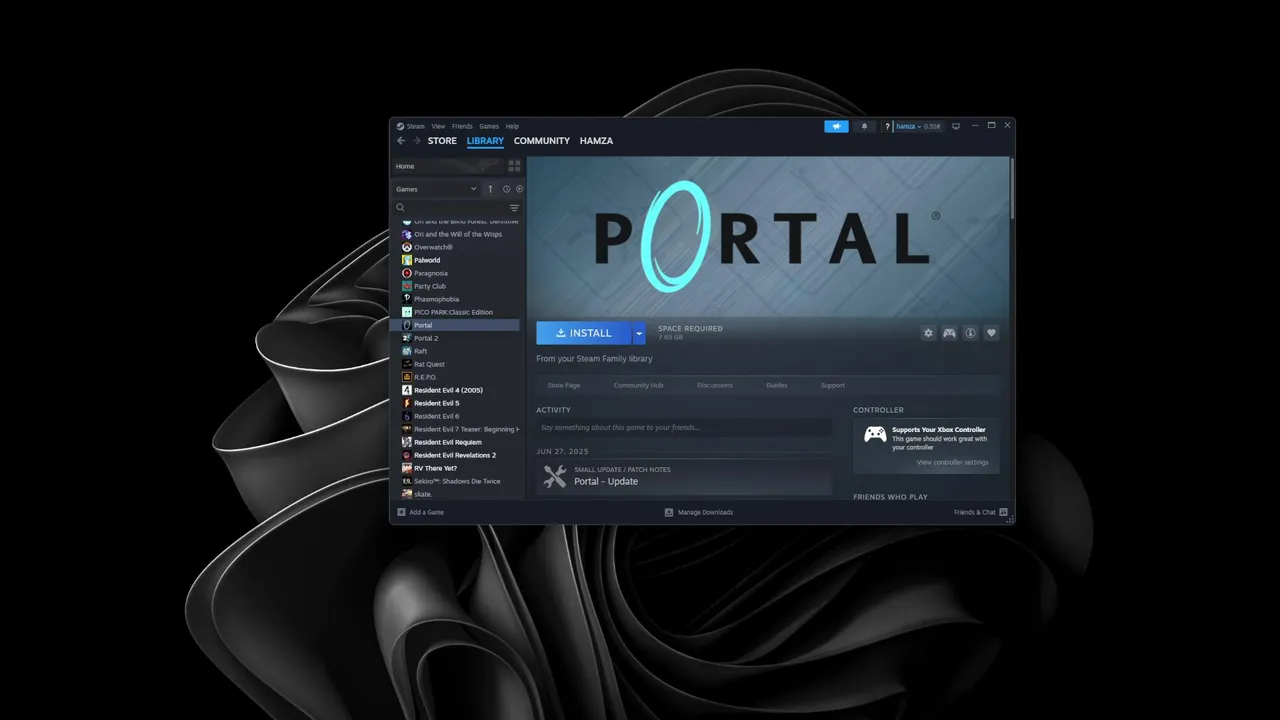
Task: Expand the Games collection dropdown
Action: [436, 189]
